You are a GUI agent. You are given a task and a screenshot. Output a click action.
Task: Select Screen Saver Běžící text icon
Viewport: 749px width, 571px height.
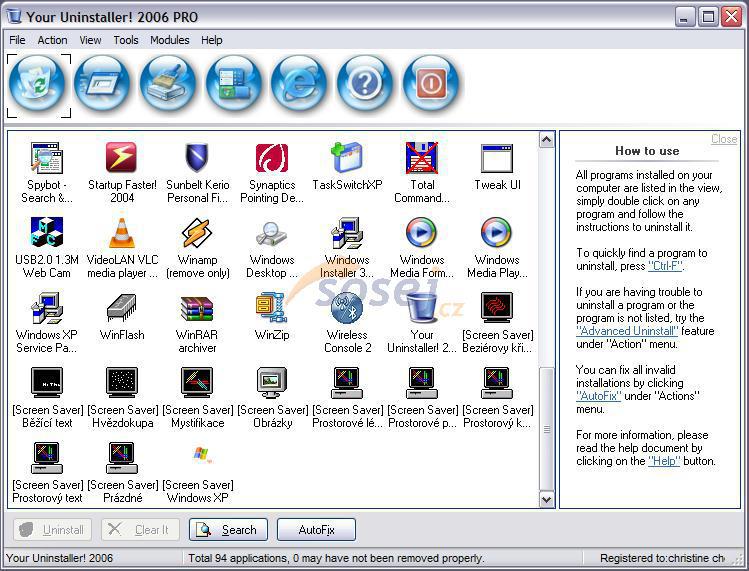[47, 383]
